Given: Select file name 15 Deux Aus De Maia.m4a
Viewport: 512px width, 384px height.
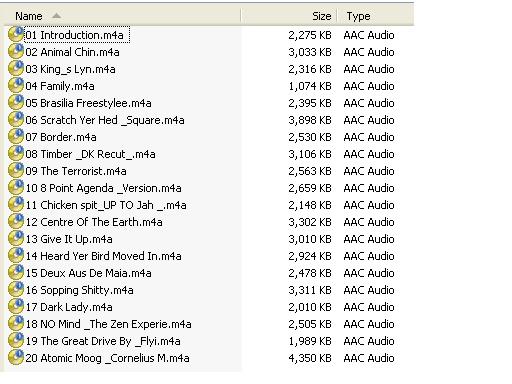Looking at the screenshot, I should [88, 273].
